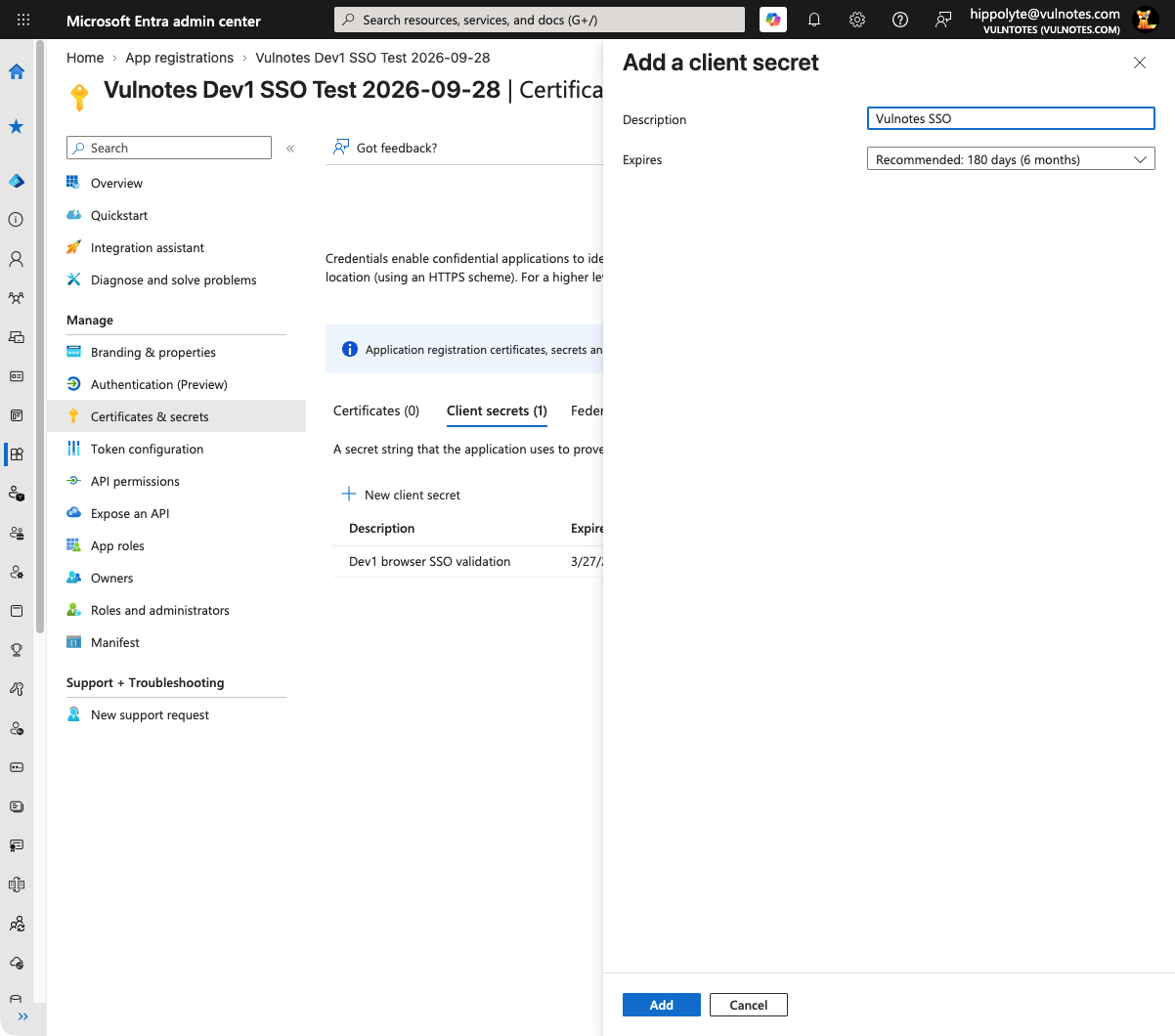1175x1036 pixels.
Task: Switch to the Client secrets (1) tab
Action: pyautogui.click(x=497, y=410)
